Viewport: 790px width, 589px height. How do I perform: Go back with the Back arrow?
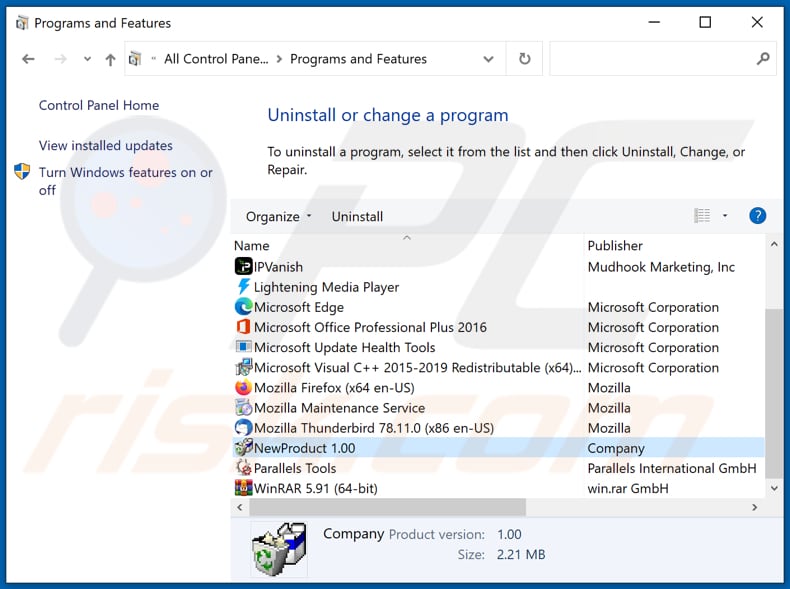[x=28, y=59]
